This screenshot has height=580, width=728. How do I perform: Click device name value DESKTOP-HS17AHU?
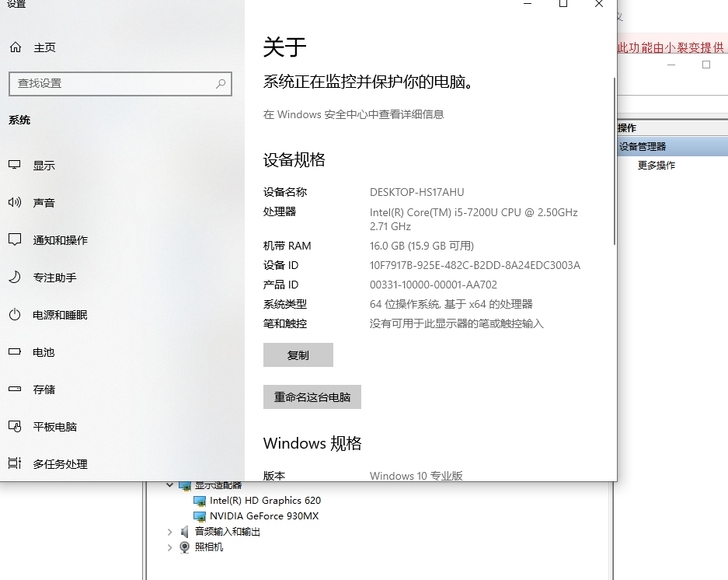(x=417, y=192)
